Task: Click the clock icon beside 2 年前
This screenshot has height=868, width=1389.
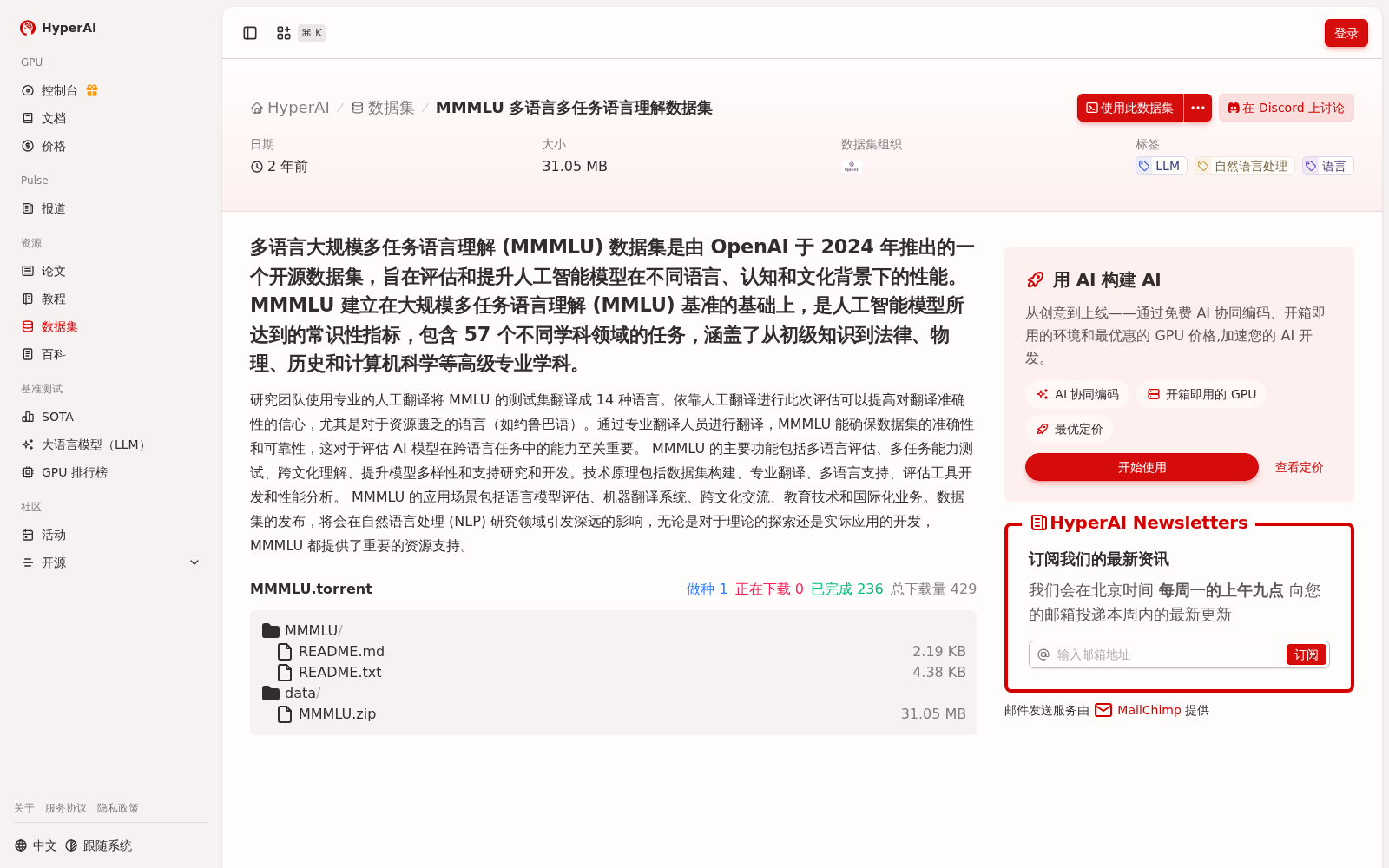Action: click(257, 167)
